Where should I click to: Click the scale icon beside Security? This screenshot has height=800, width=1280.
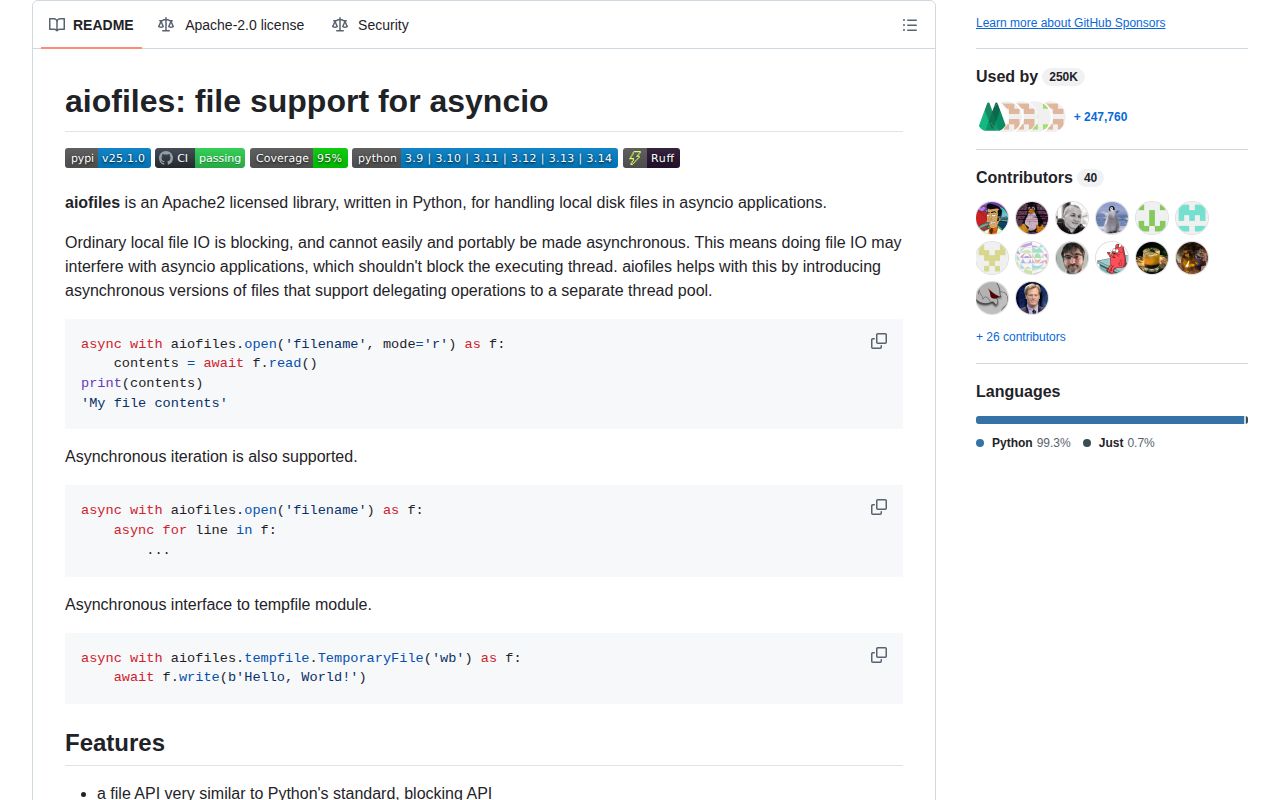click(x=340, y=25)
